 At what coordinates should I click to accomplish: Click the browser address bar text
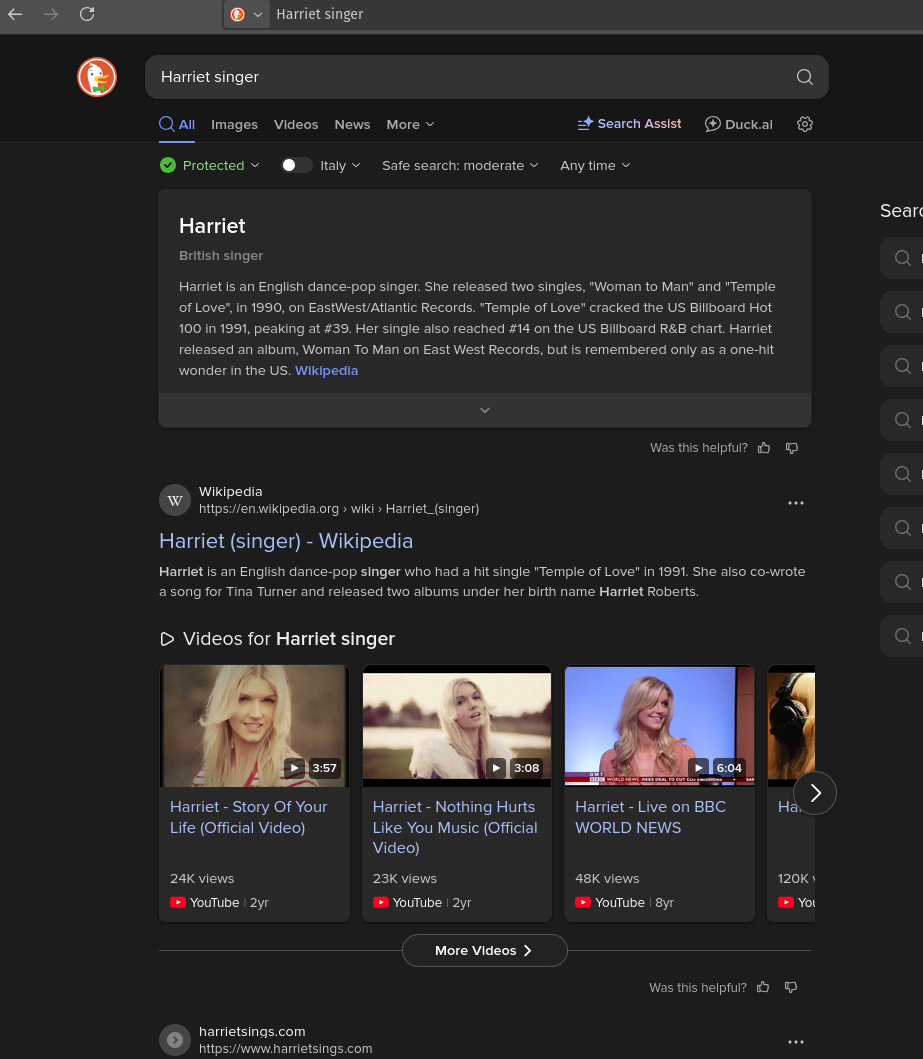point(319,14)
